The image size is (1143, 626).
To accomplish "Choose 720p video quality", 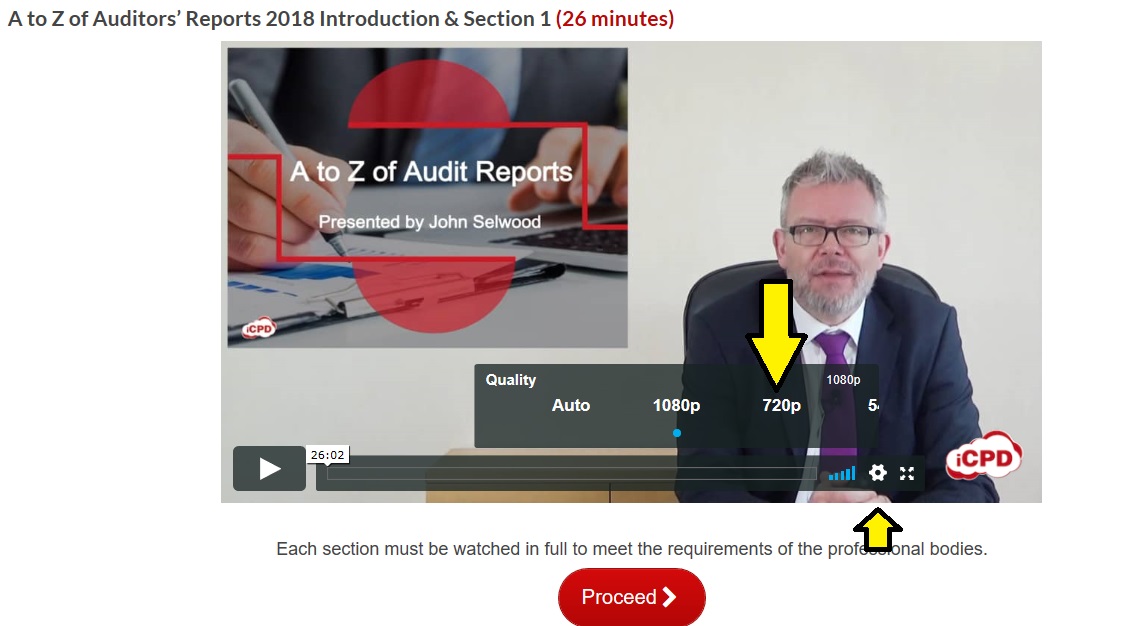I will click(781, 405).
